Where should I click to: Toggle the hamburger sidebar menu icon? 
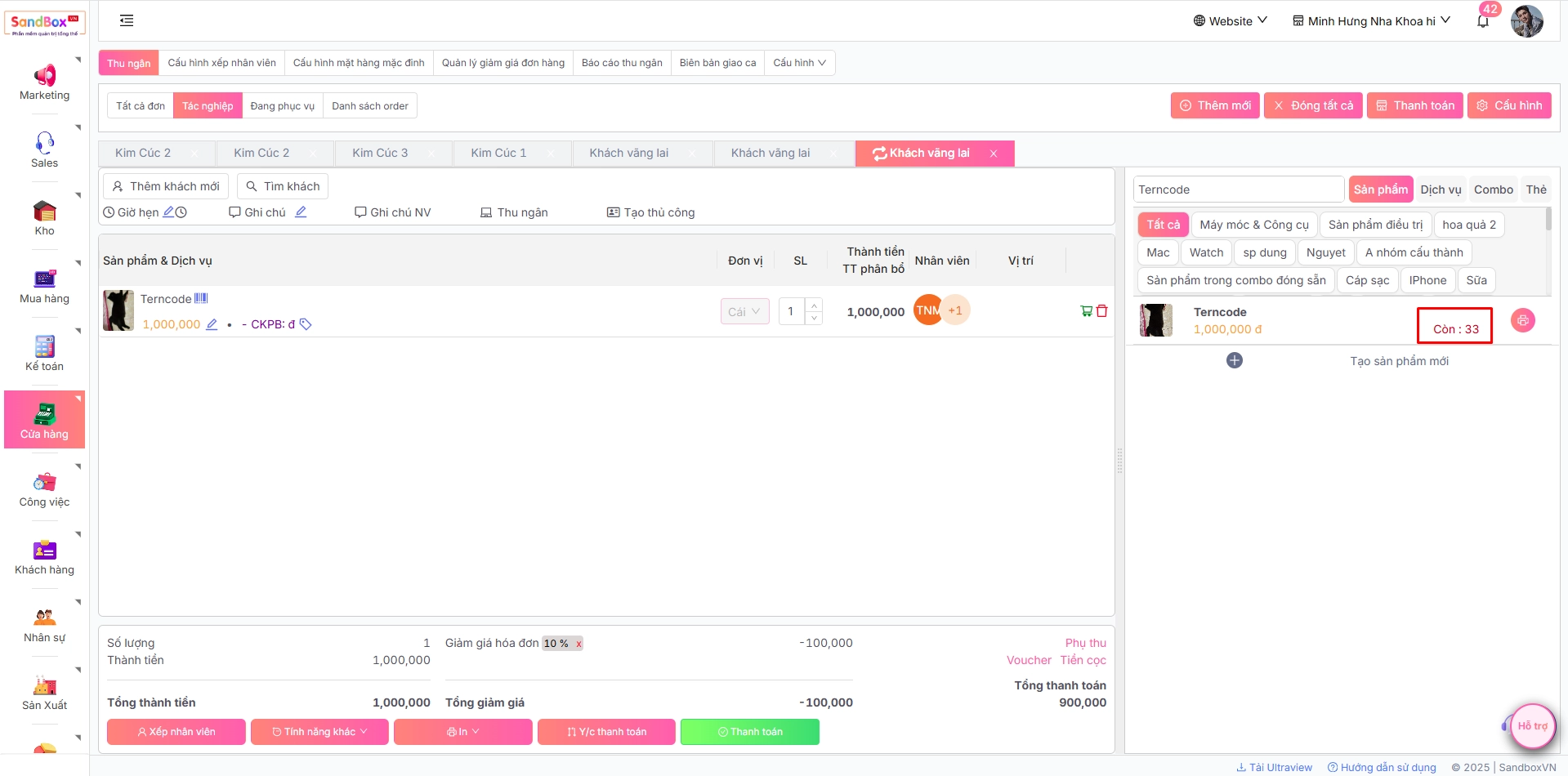pyautogui.click(x=127, y=21)
